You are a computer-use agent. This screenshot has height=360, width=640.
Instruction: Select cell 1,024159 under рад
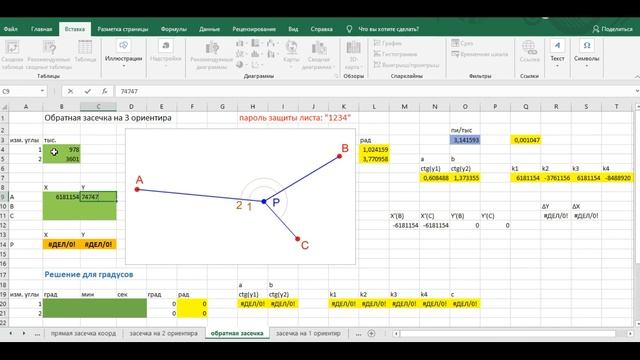pos(374,149)
